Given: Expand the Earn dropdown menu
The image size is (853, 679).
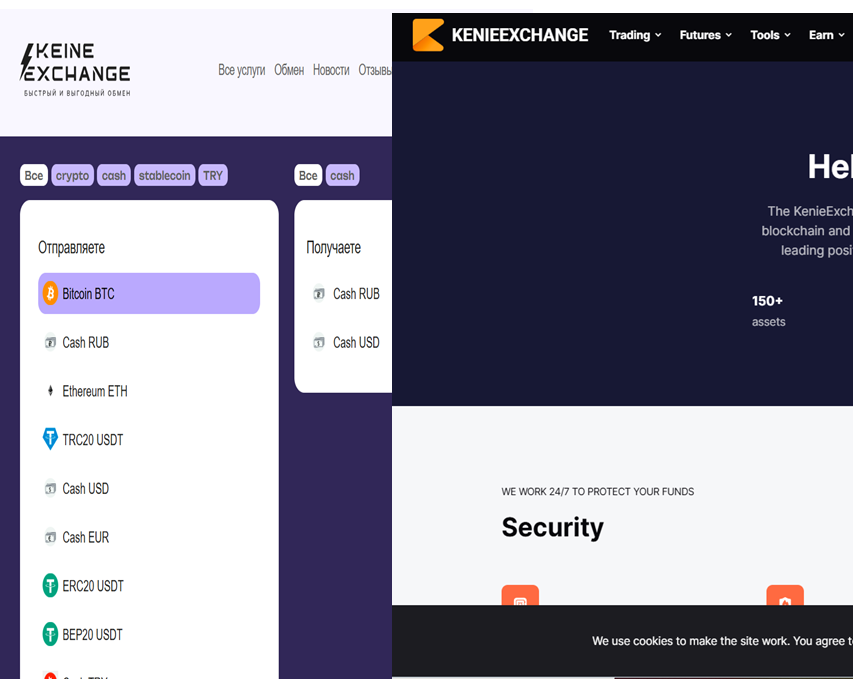Looking at the screenshot, I should tap(826, 35).
